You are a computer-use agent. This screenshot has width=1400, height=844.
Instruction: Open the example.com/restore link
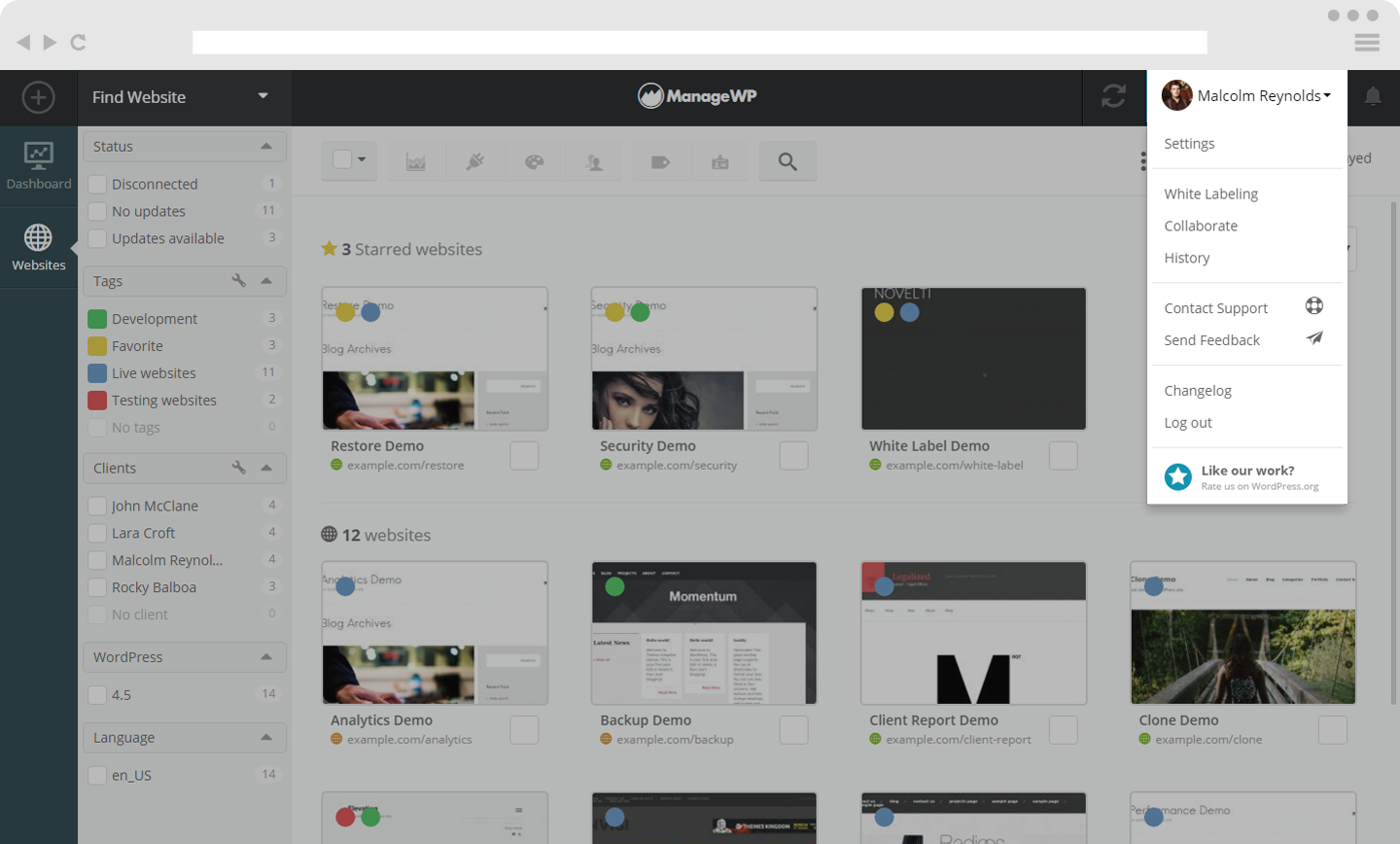click(405, 465)
